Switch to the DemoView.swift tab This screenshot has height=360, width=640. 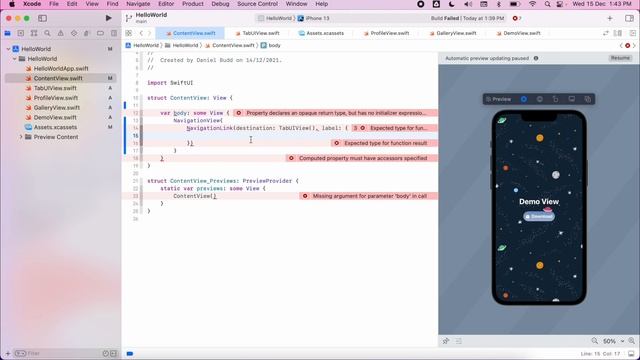click(x=519, y=33)
